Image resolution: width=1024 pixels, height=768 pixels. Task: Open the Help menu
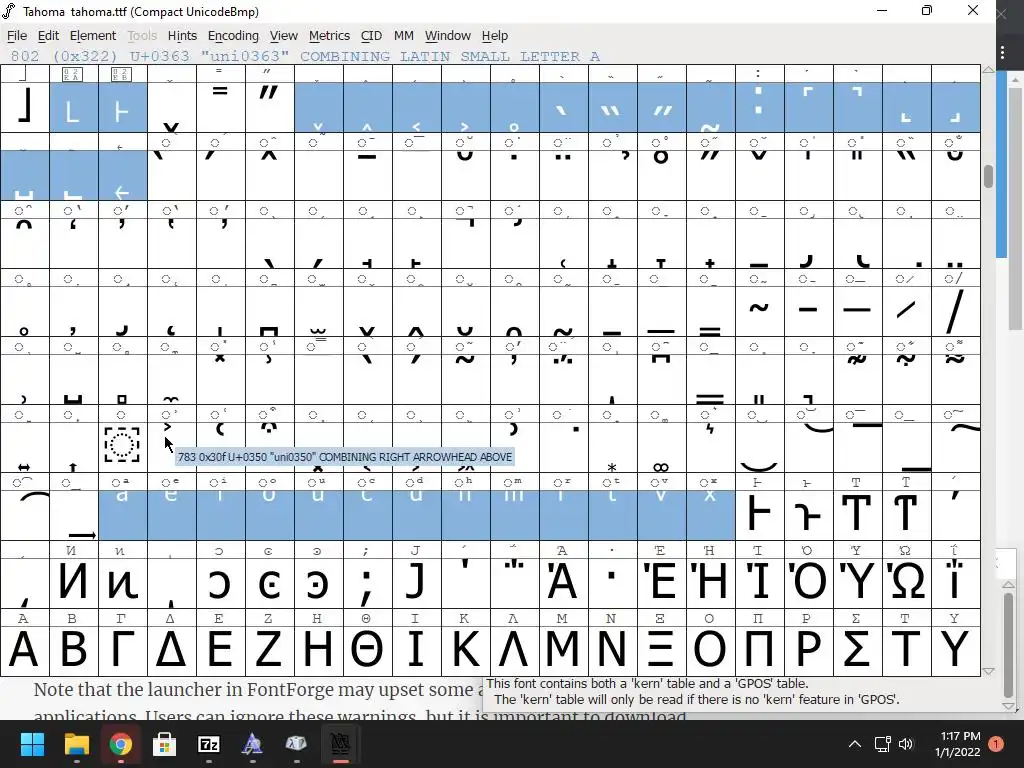494,36
